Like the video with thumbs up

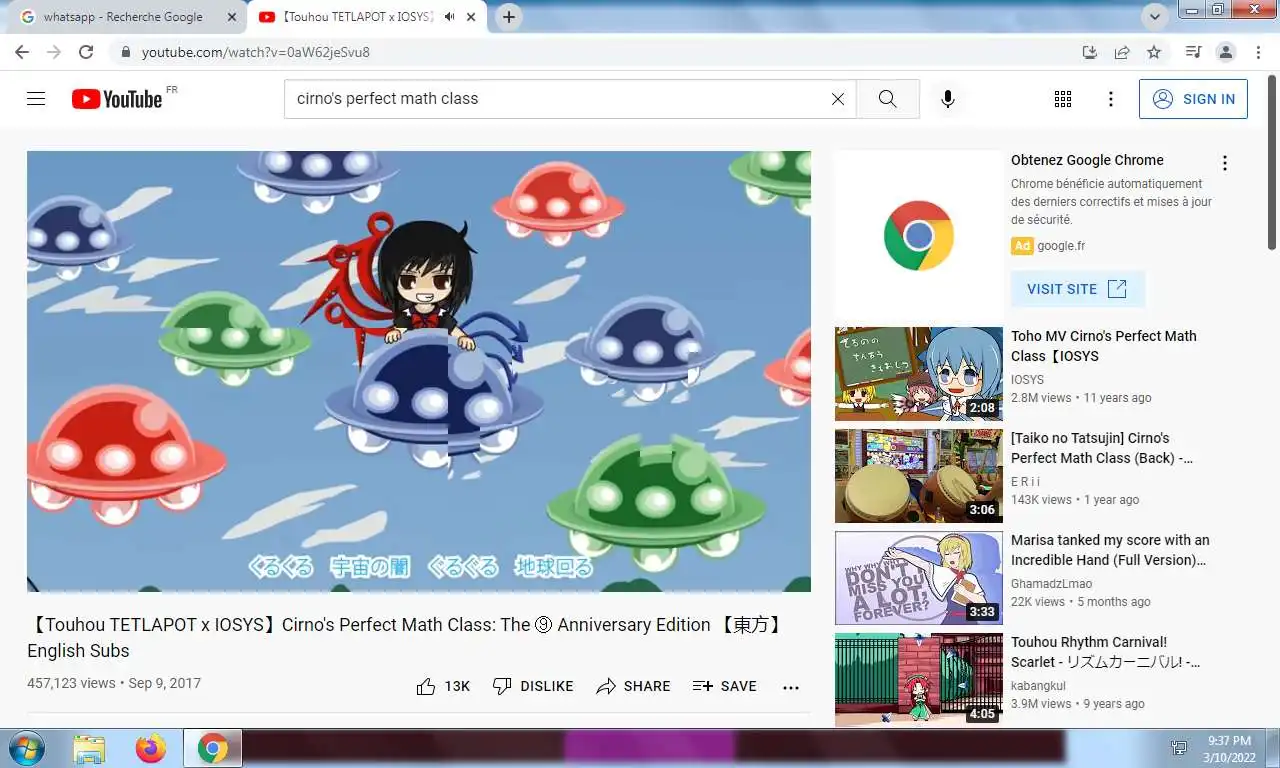[x=426, y=686]
